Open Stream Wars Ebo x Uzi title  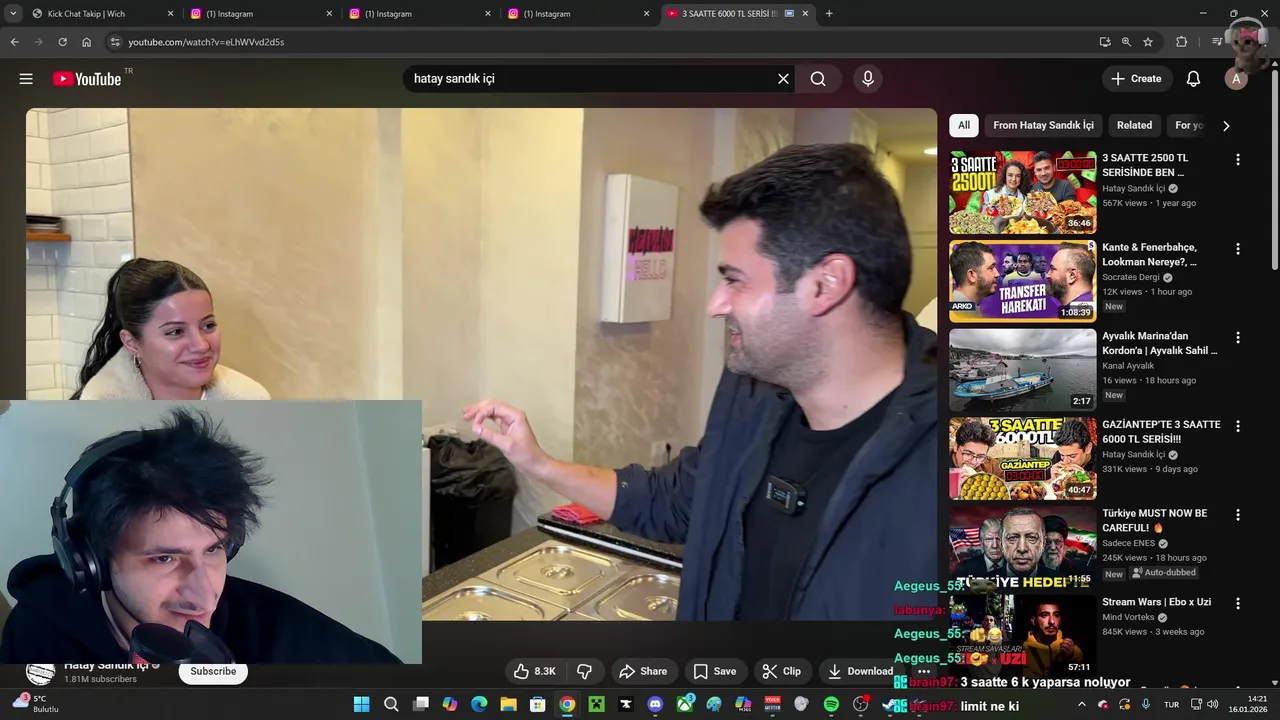point(1156,602)
